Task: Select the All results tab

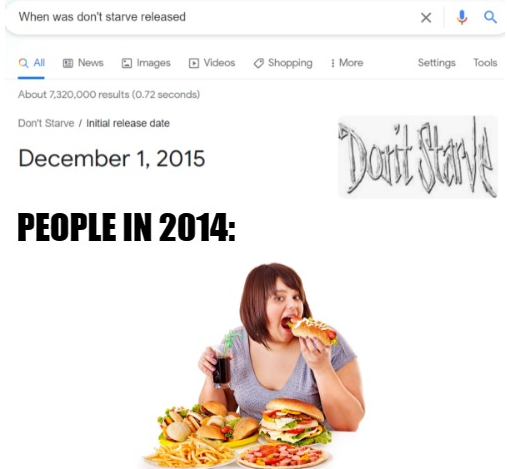Action: (x=32, y=63)
